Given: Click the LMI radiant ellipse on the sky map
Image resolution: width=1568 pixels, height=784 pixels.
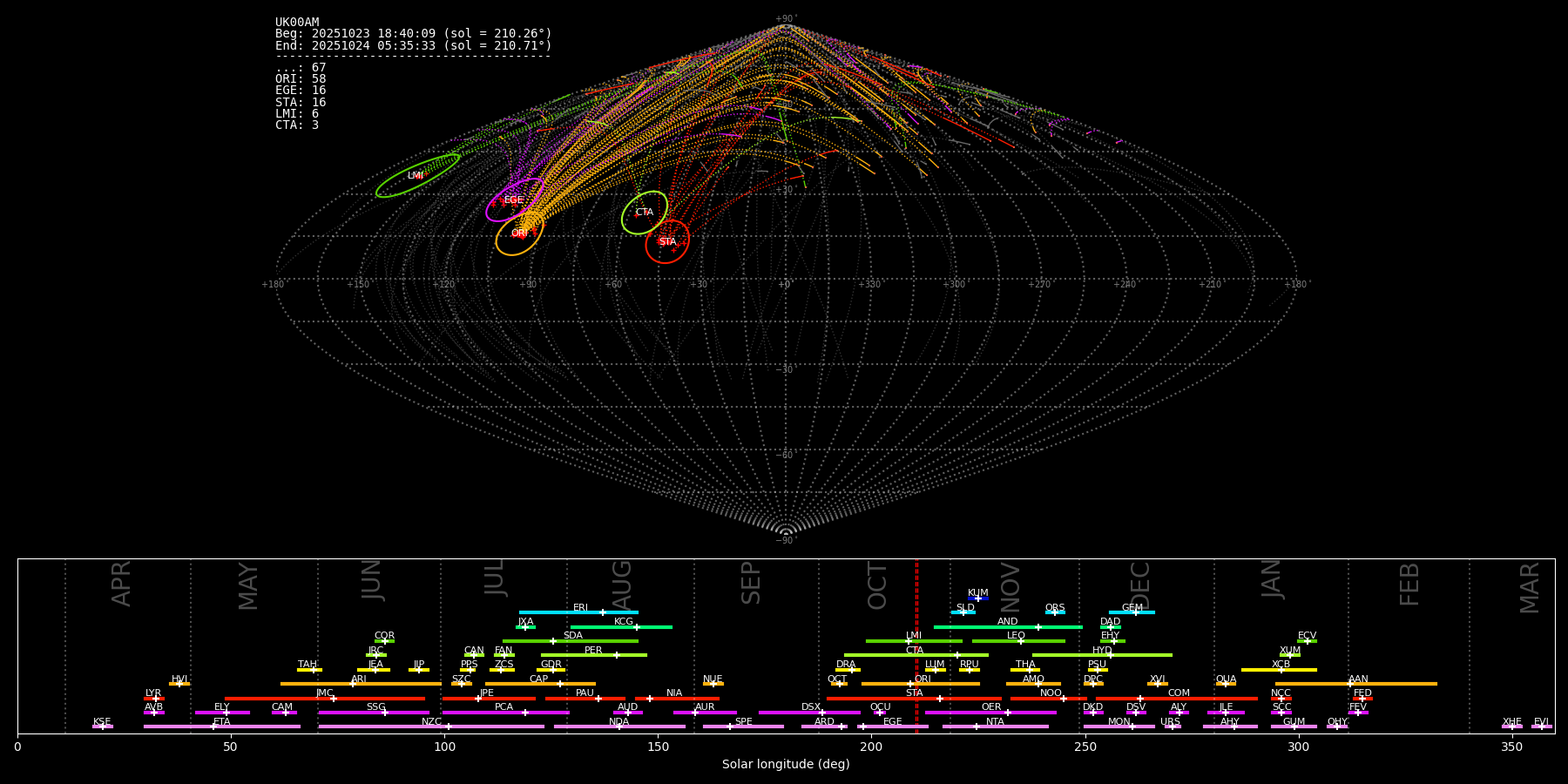Looking at the screenshot, I should pyautogui.click(x=418, y=176).
